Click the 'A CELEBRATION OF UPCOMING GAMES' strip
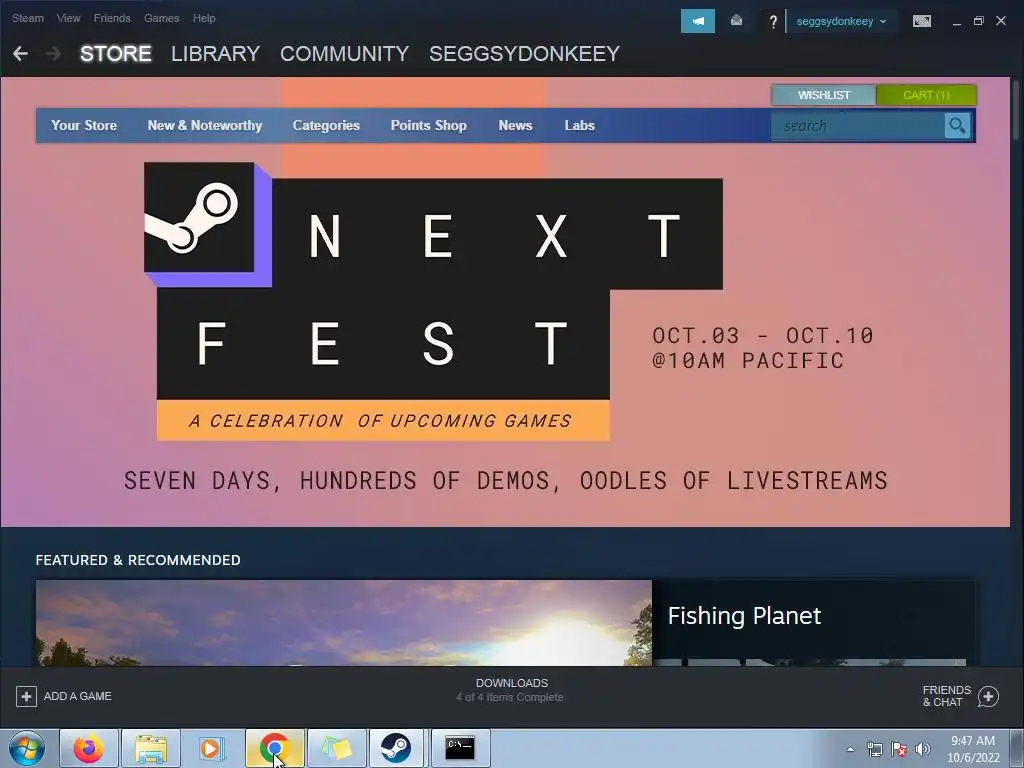The width and height of the screenshot is (1024, 768). 383,420
